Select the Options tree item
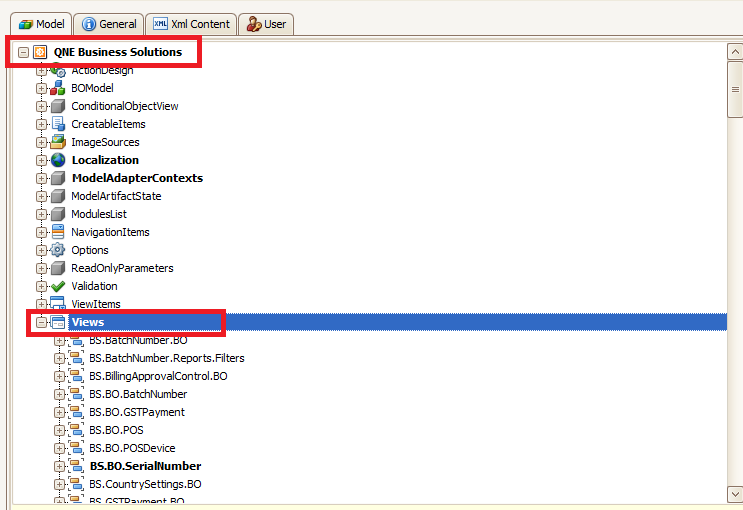 coord(90,250)
